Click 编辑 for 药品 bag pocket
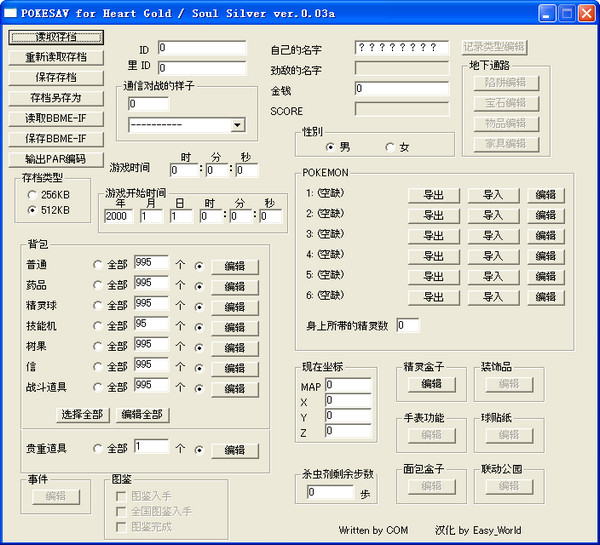The image size is (600, 545). coord(235,287)
